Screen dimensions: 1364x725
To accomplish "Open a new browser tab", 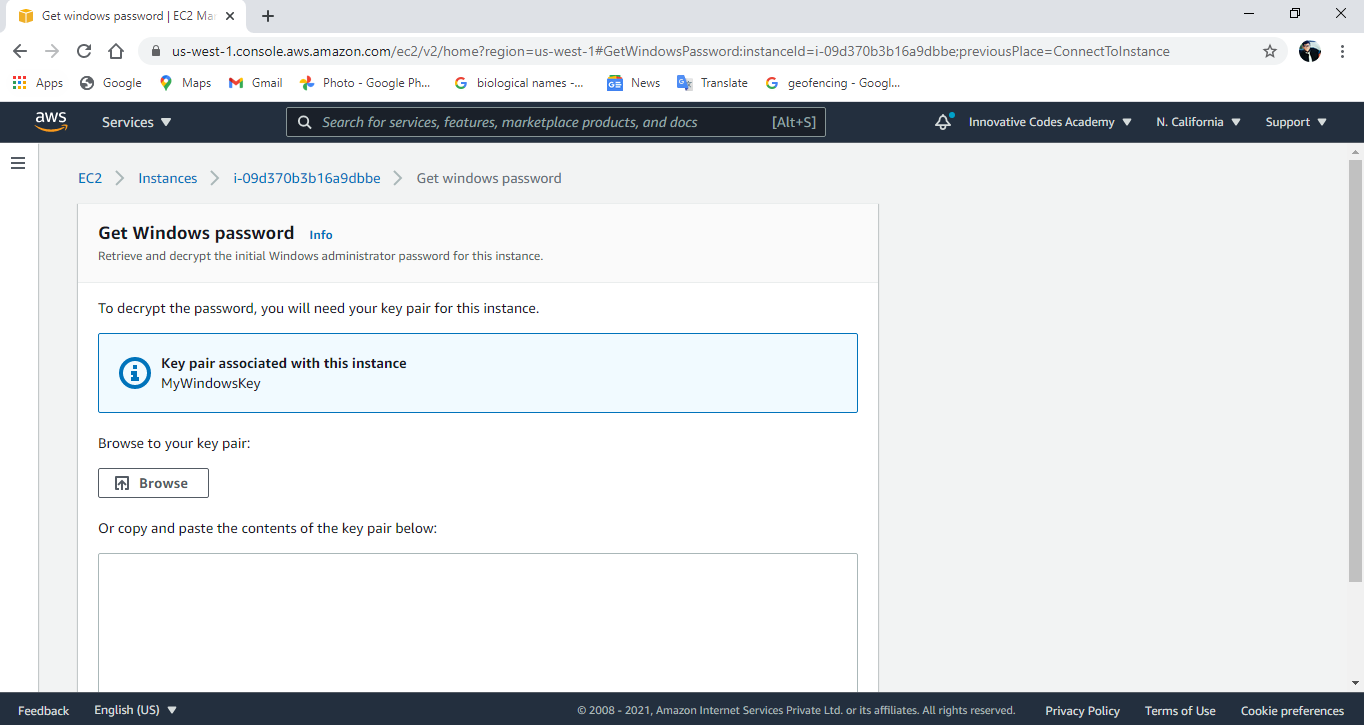I will click(x=268, y=16).
